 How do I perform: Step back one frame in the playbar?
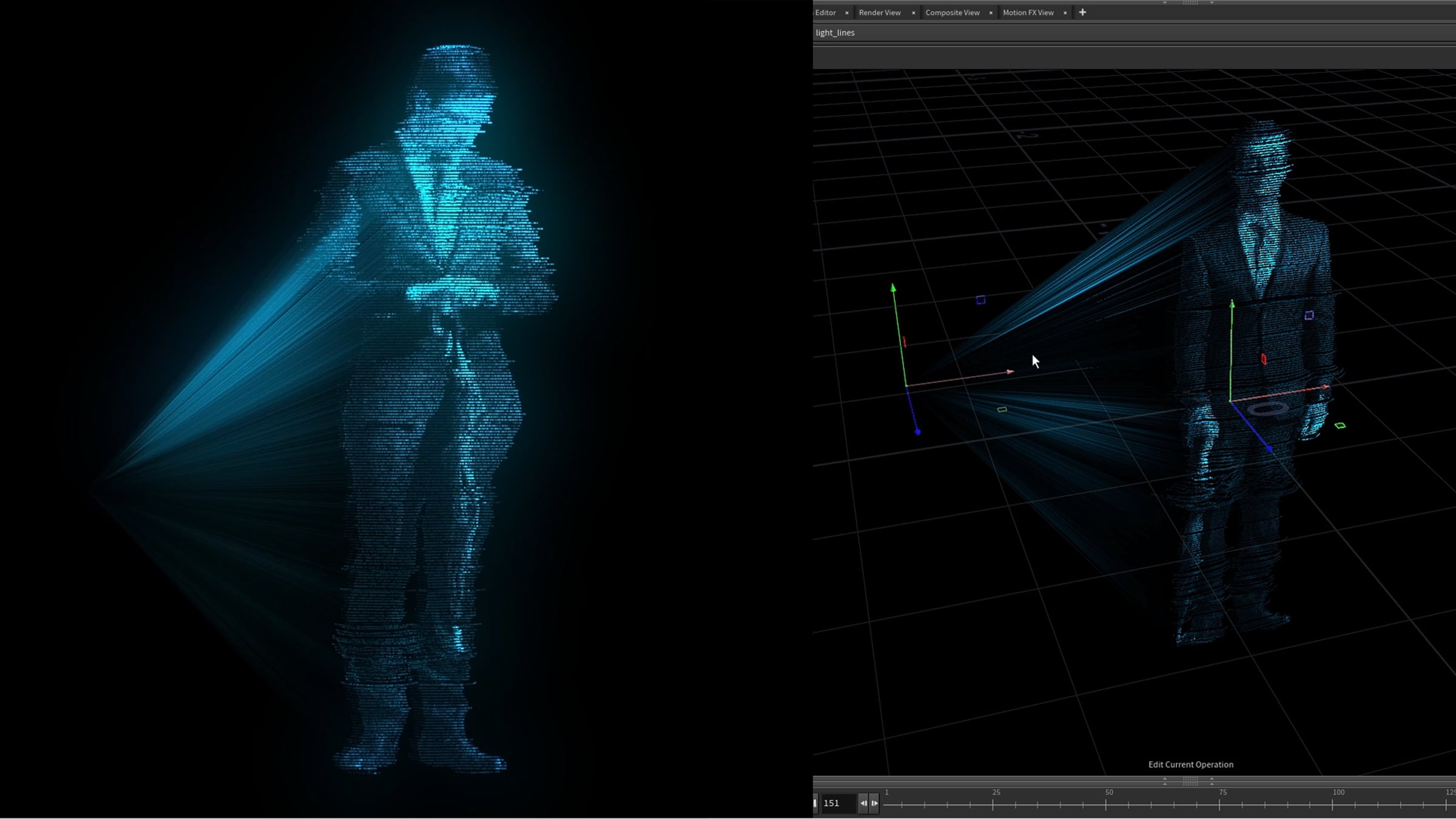[863, 803]
